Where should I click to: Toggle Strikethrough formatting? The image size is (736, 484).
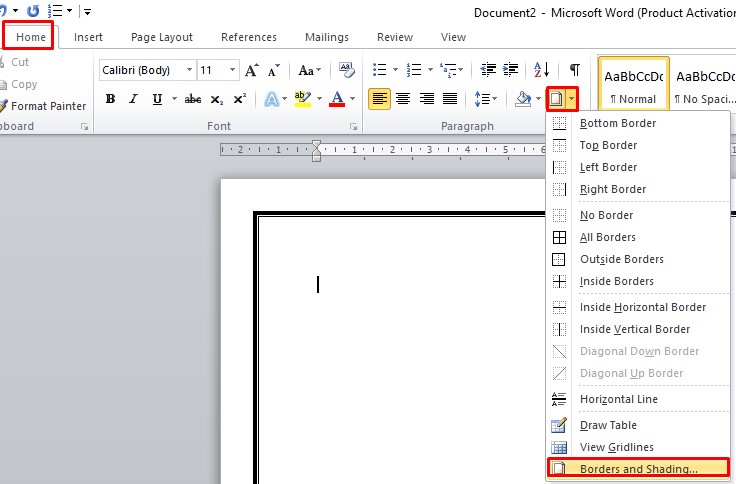pyautogui.click(x=192, y=99)
